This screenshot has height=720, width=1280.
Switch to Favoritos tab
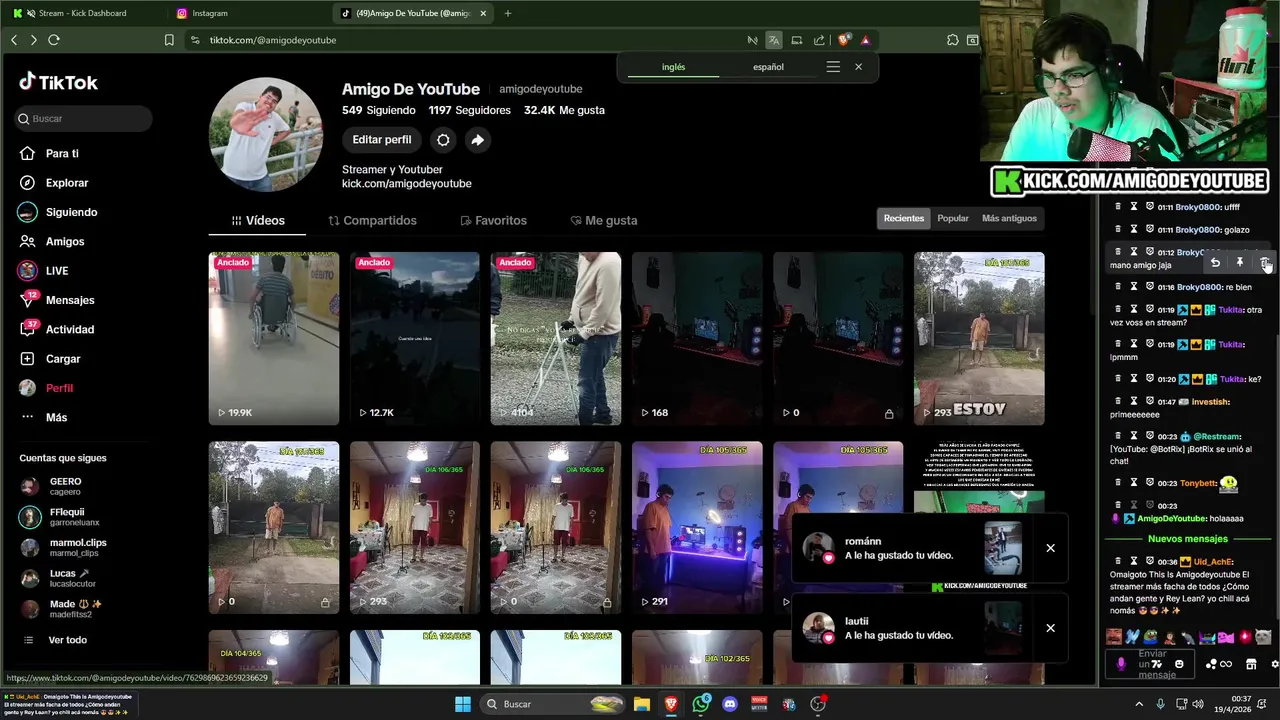coord(493,220)
